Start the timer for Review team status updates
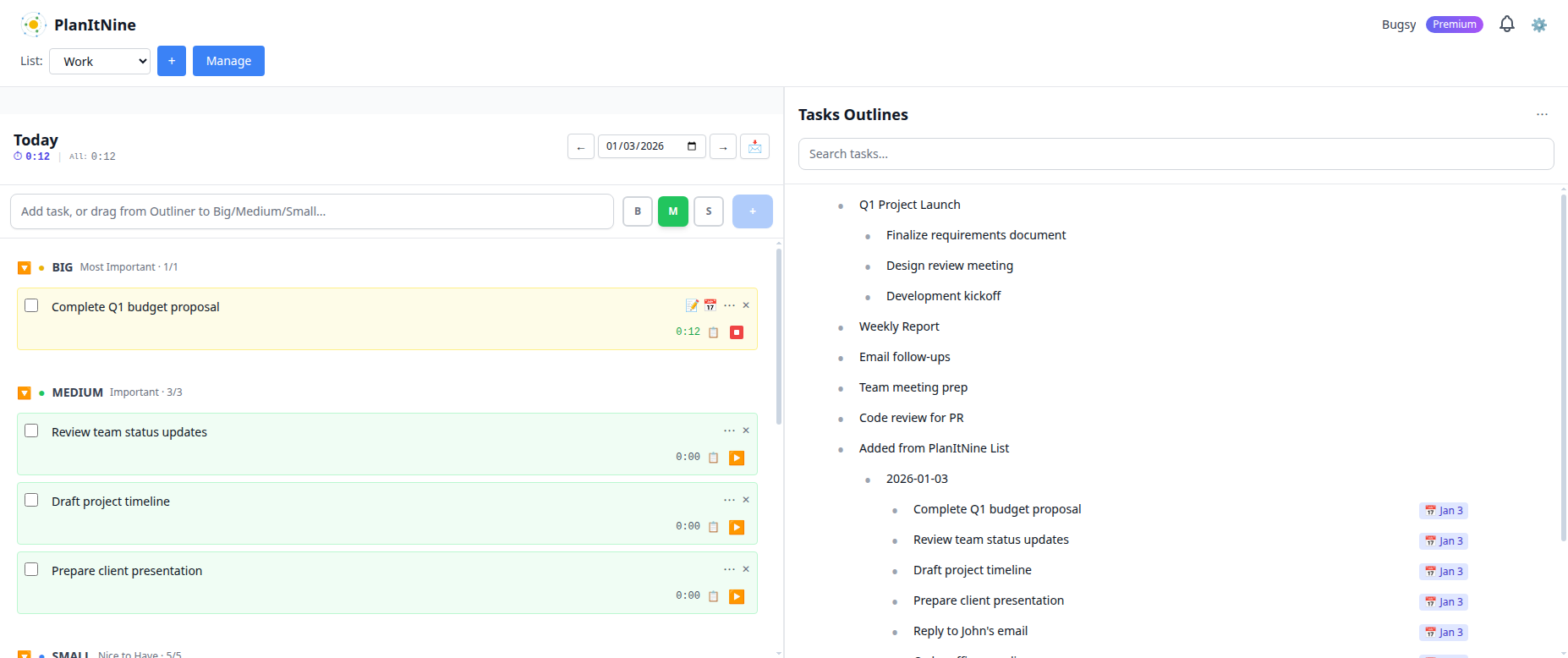This screenshot has height=658, width=1568. point(737,458)
